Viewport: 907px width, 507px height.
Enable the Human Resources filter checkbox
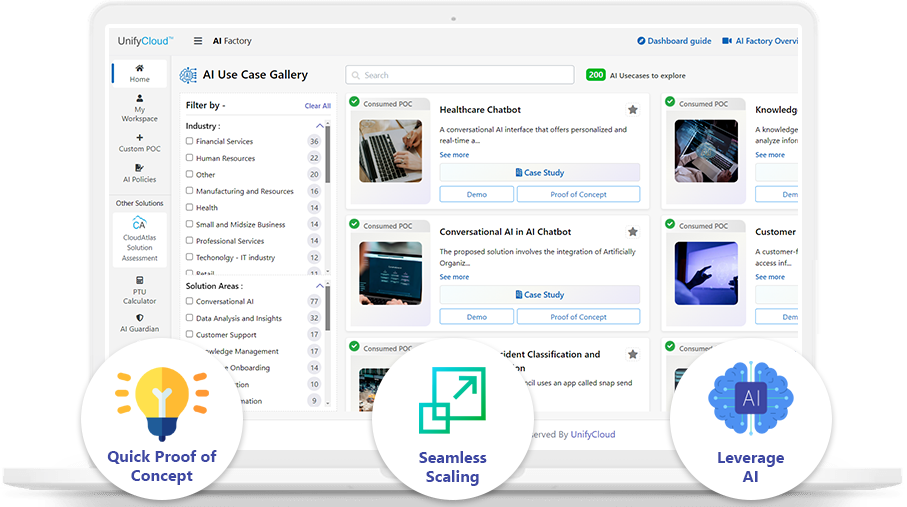(x=190, y=158)
